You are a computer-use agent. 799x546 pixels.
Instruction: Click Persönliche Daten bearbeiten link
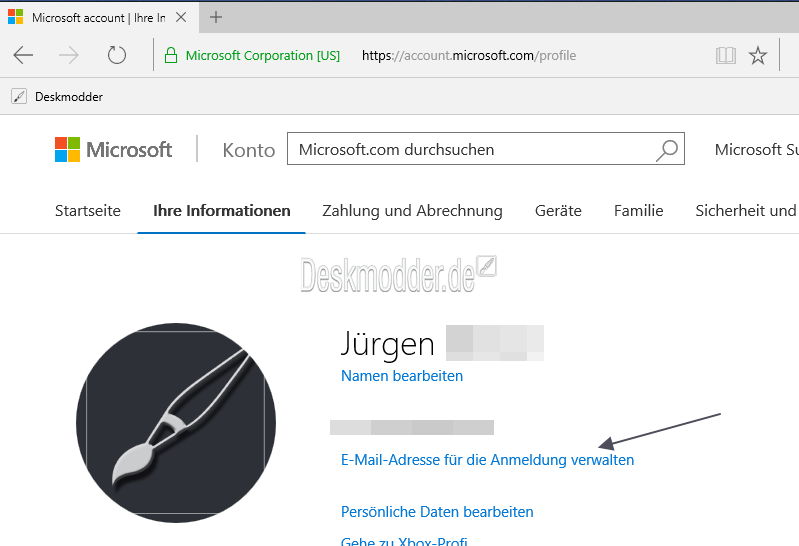tap(437, 512)
